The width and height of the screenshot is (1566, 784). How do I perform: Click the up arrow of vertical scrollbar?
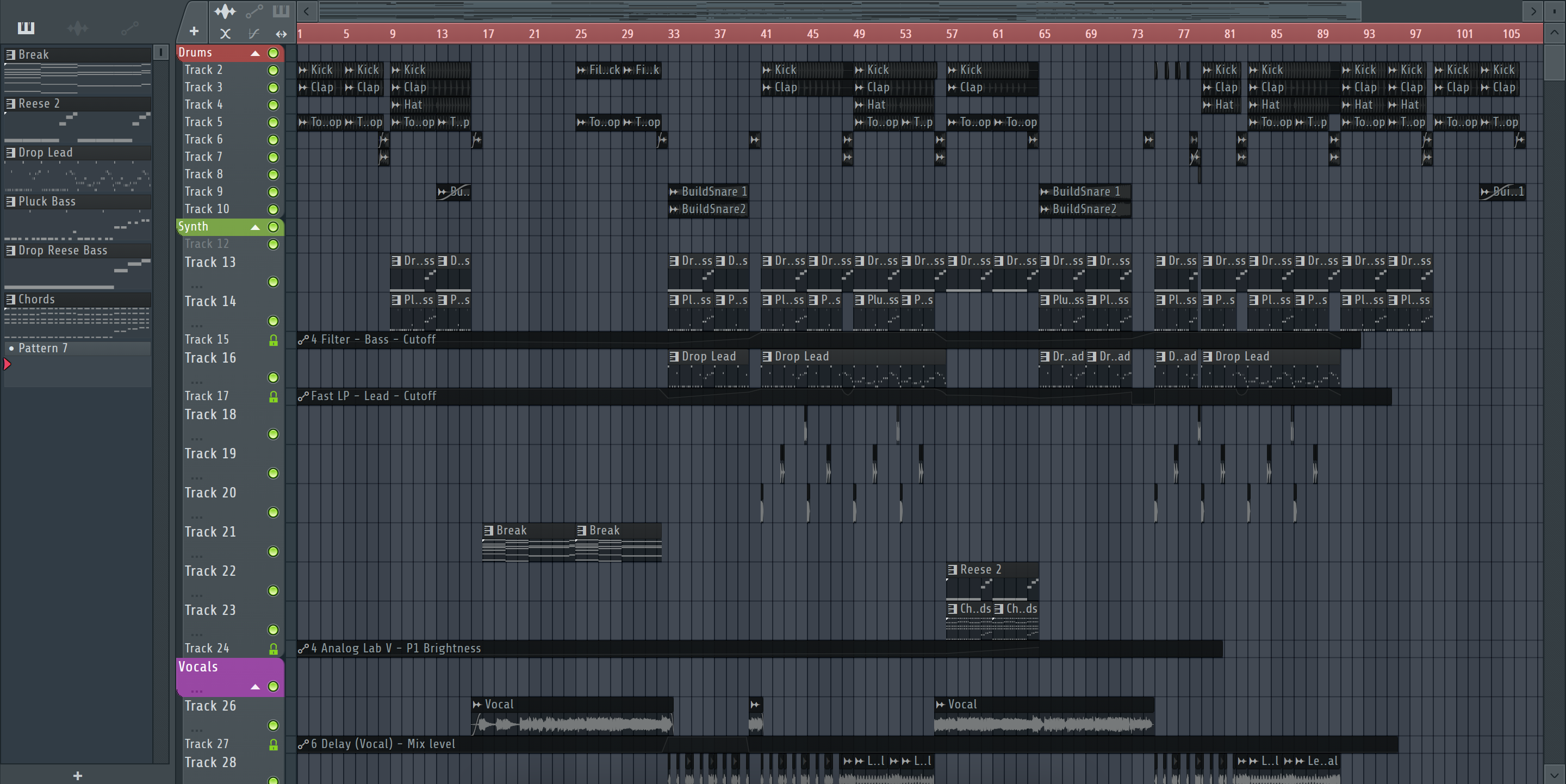[1555, 32]
